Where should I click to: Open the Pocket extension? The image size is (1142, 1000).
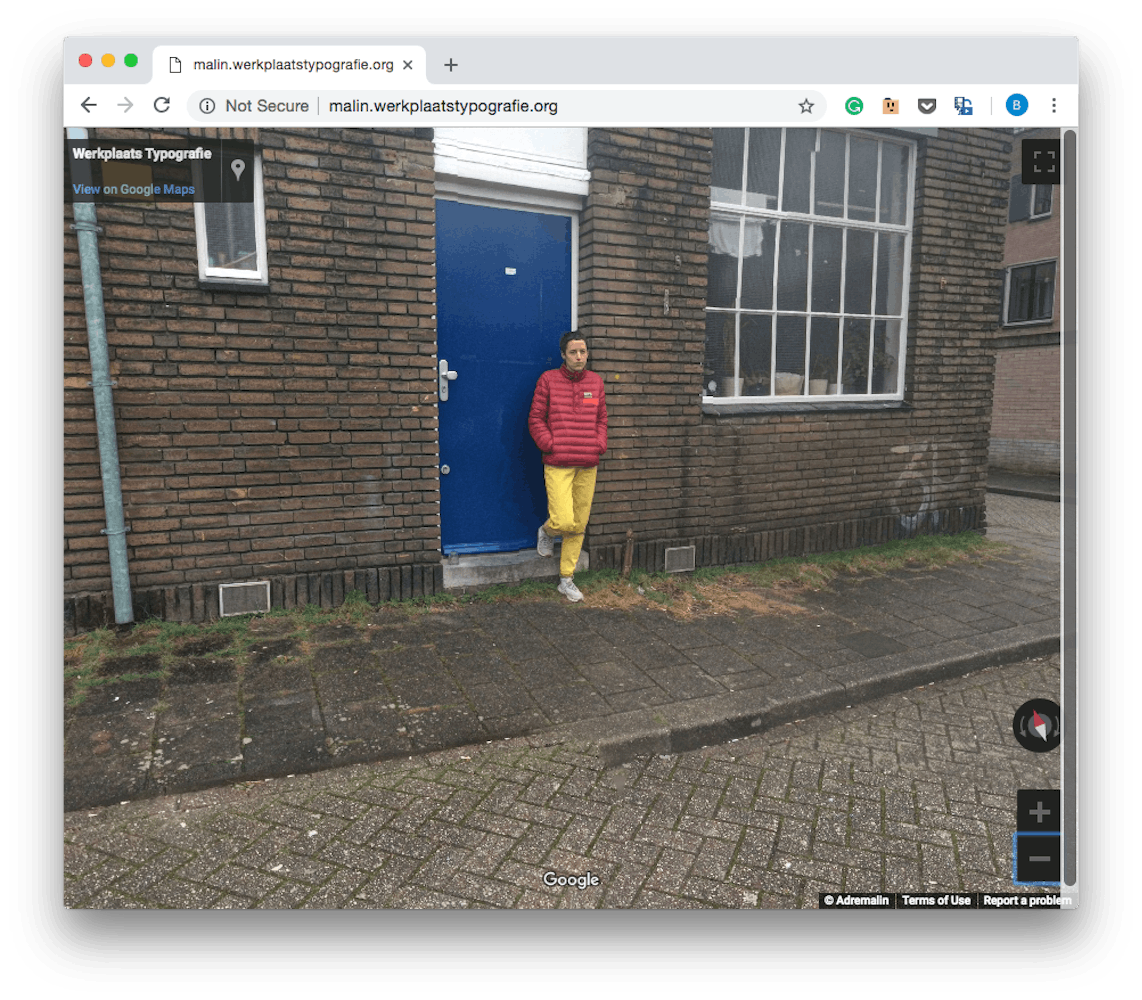click(x=927, y=106)
